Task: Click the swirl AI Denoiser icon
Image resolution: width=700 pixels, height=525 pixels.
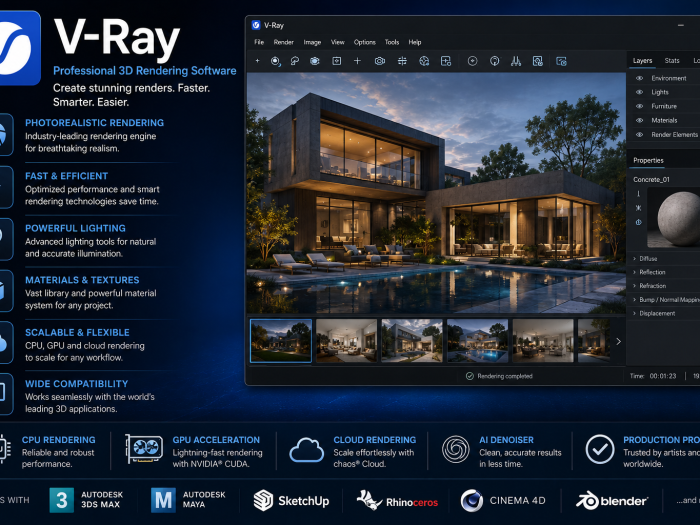Action: [455, 449]
